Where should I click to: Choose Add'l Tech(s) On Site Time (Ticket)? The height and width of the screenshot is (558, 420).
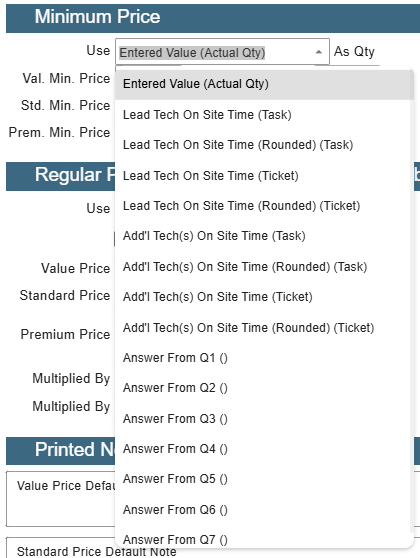coord(264,297)
